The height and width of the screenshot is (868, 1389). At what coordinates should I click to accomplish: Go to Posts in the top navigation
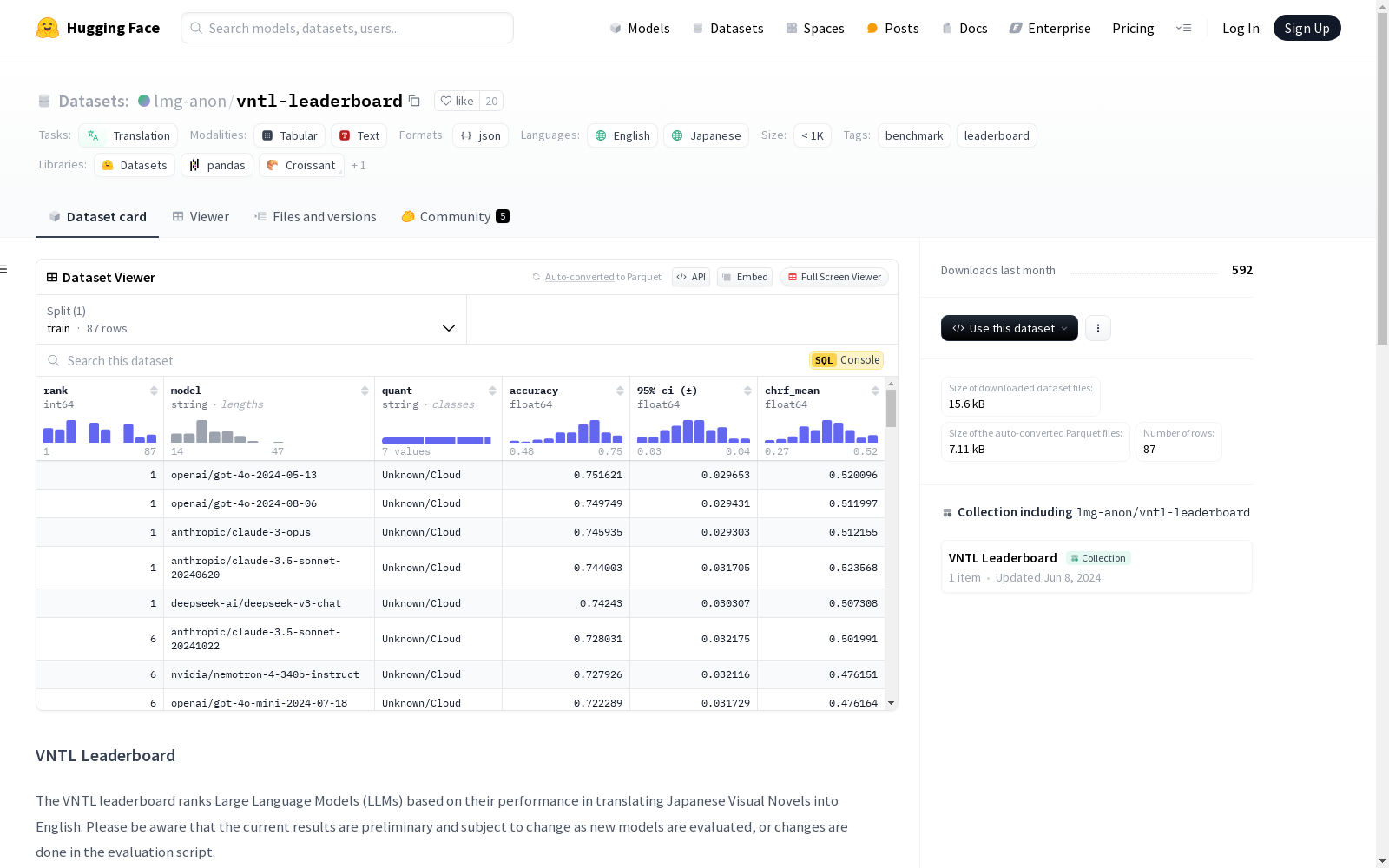point(893,28)
